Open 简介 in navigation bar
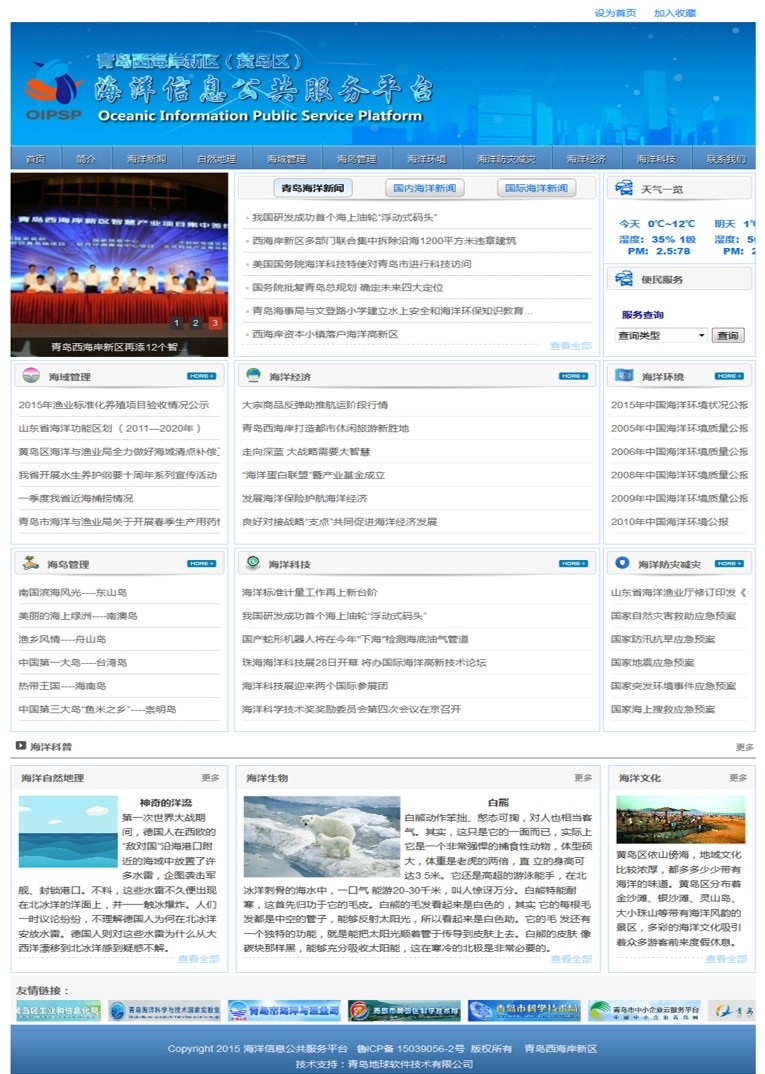Viewport: 765px width, 1074px height. (x=86, y=159)
